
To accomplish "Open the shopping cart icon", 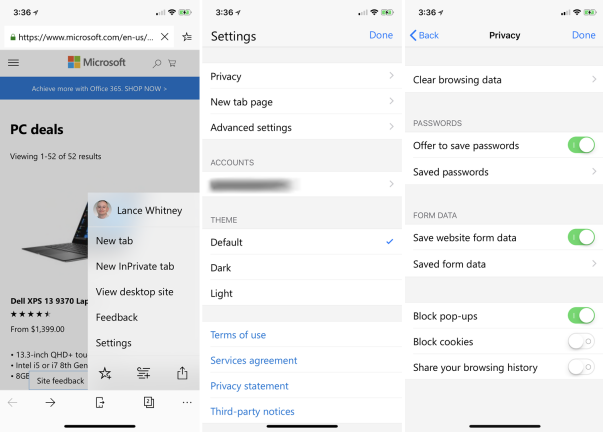I will coord(172,63).
